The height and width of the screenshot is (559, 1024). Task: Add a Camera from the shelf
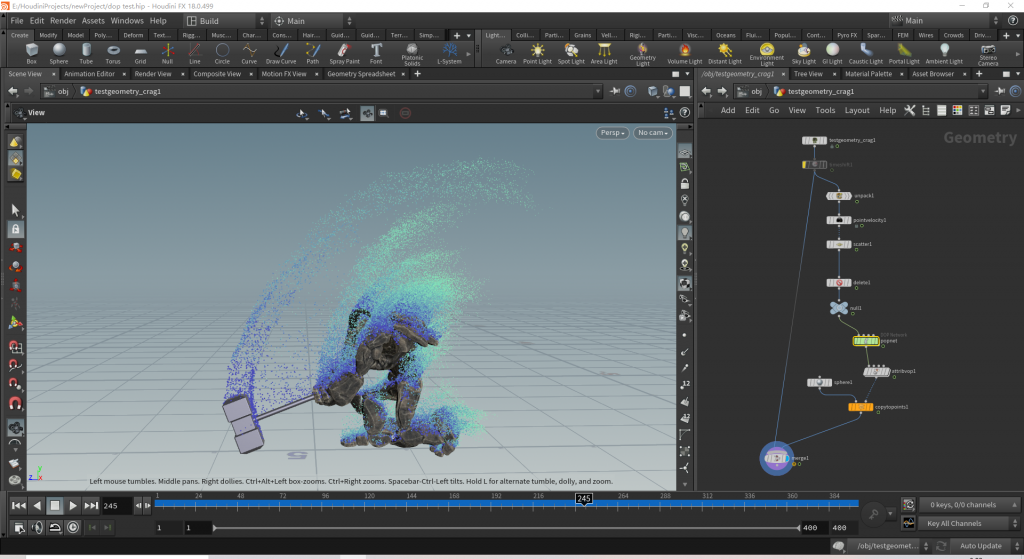(x=505, y=54)
